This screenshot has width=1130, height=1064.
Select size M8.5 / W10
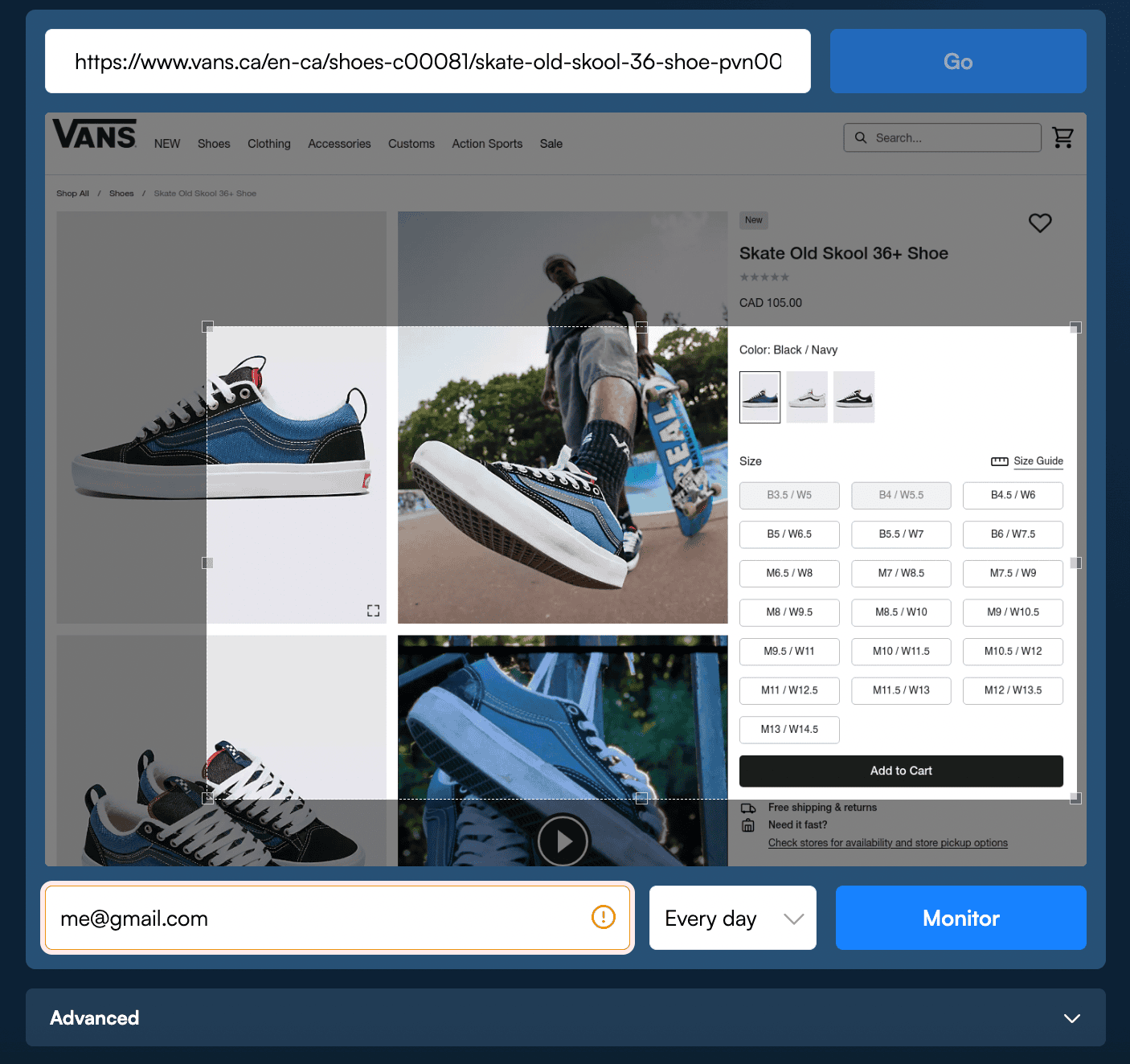pos(901,612)
